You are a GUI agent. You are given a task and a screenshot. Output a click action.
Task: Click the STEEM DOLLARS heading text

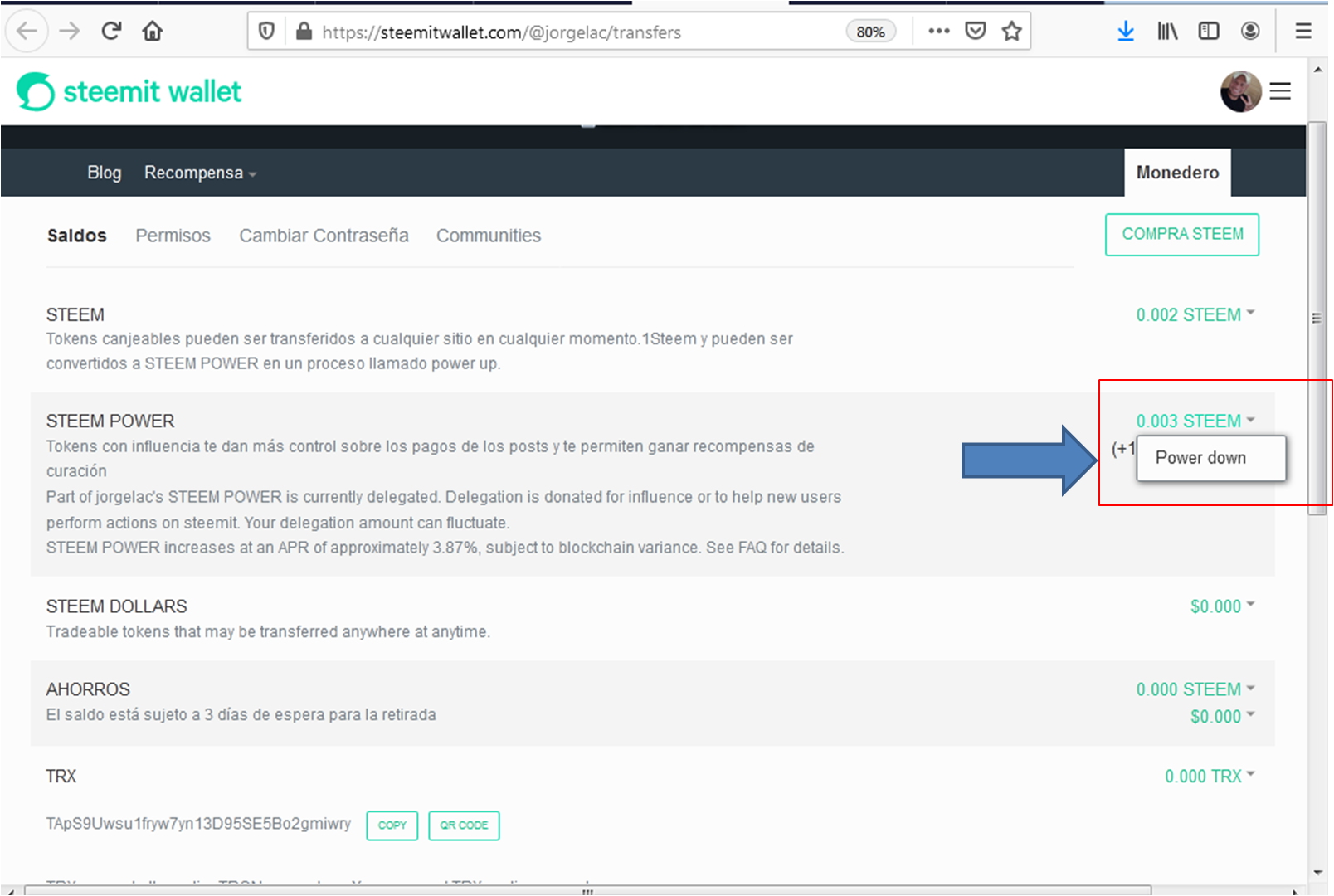117,606
